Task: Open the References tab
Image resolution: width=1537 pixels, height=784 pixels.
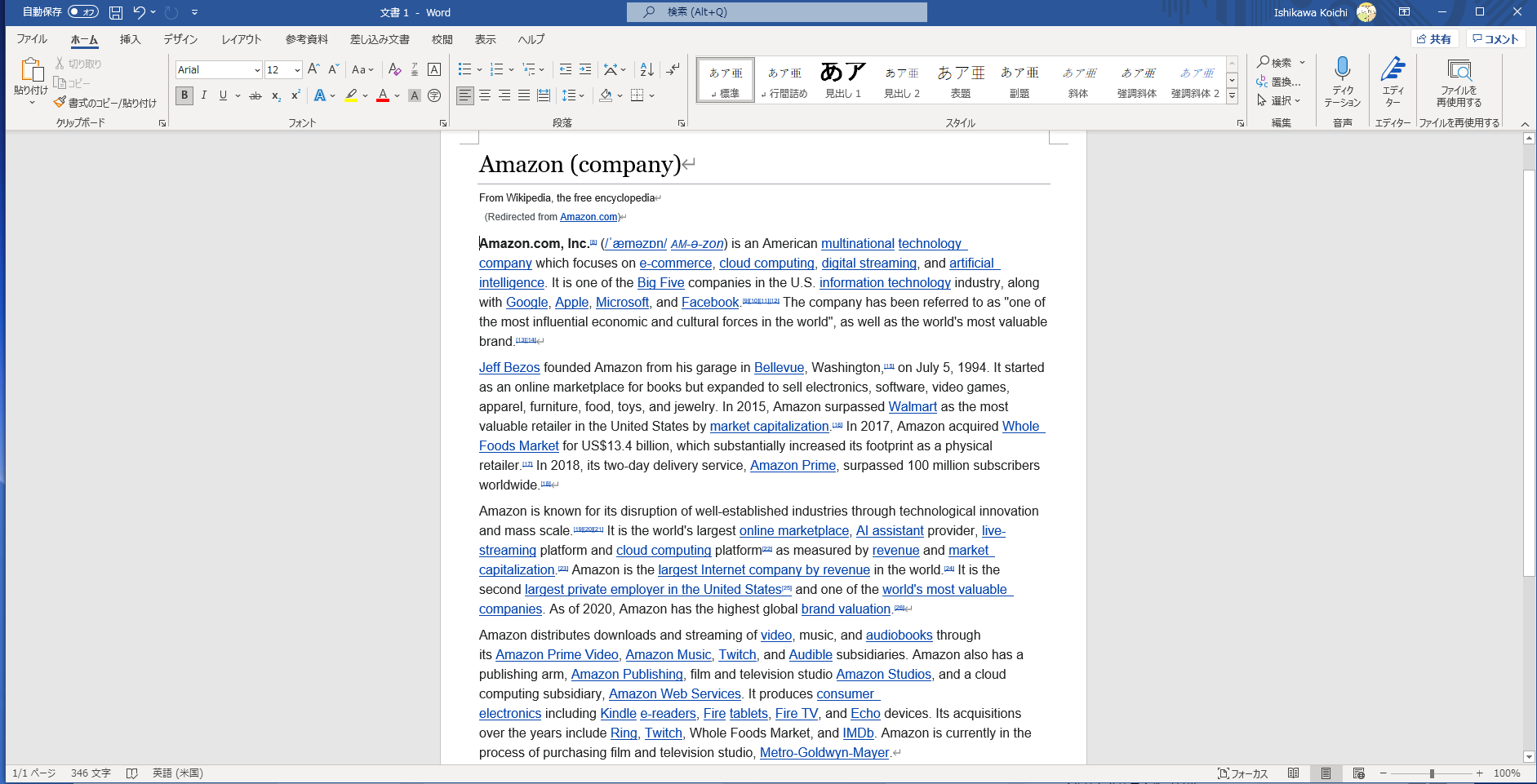Action: click(x=306, y=39)
